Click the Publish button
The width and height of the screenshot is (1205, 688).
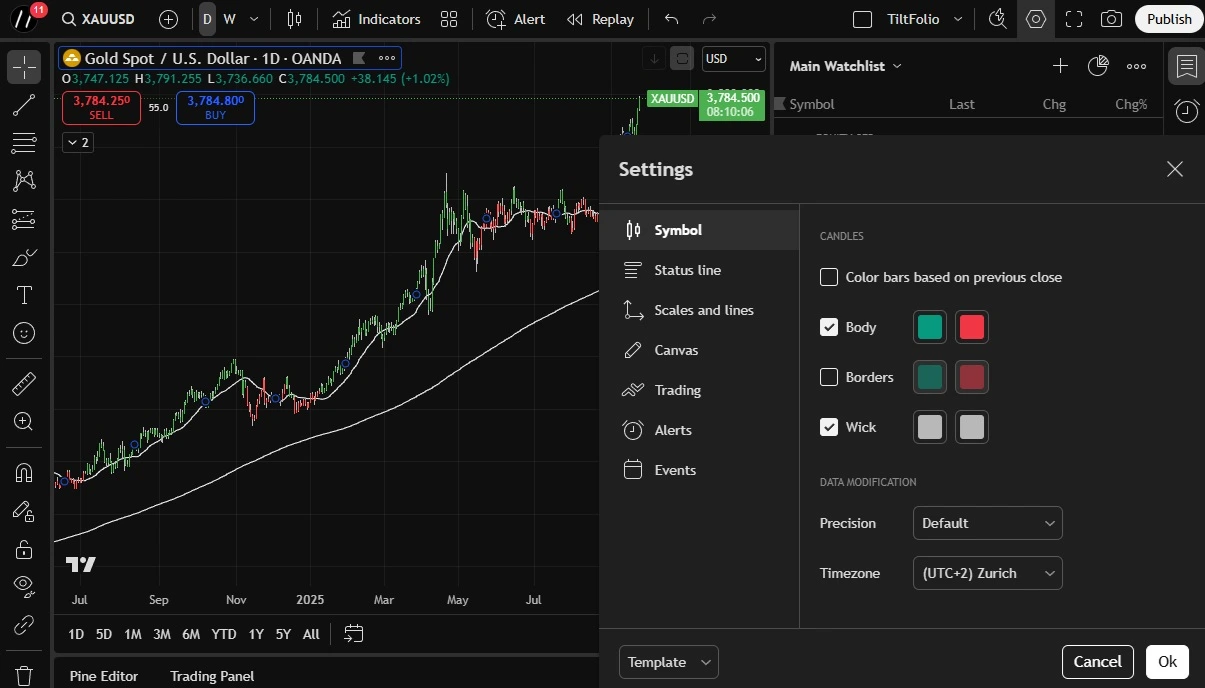[1169, 19]
